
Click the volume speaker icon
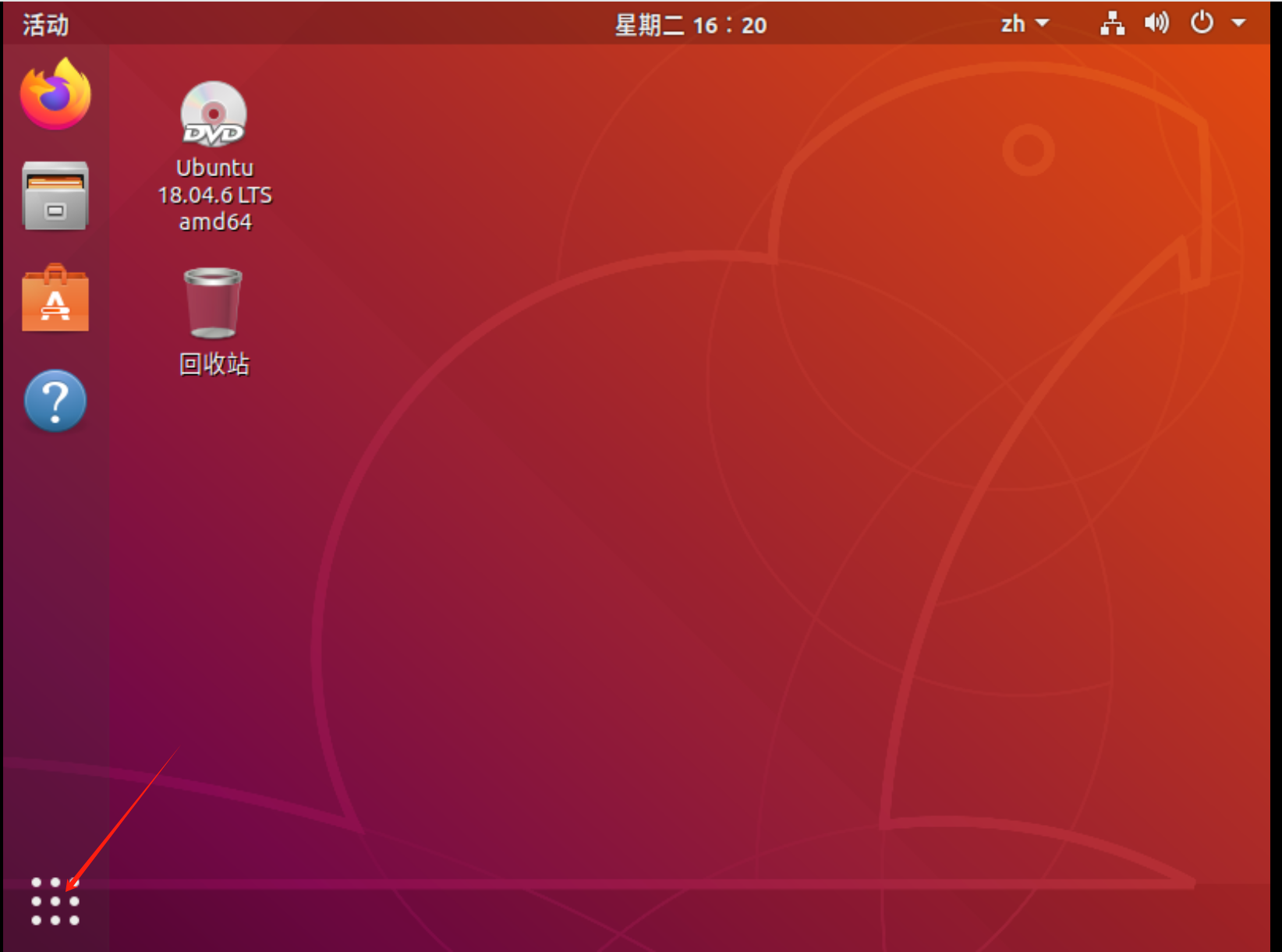[1156, 23]
